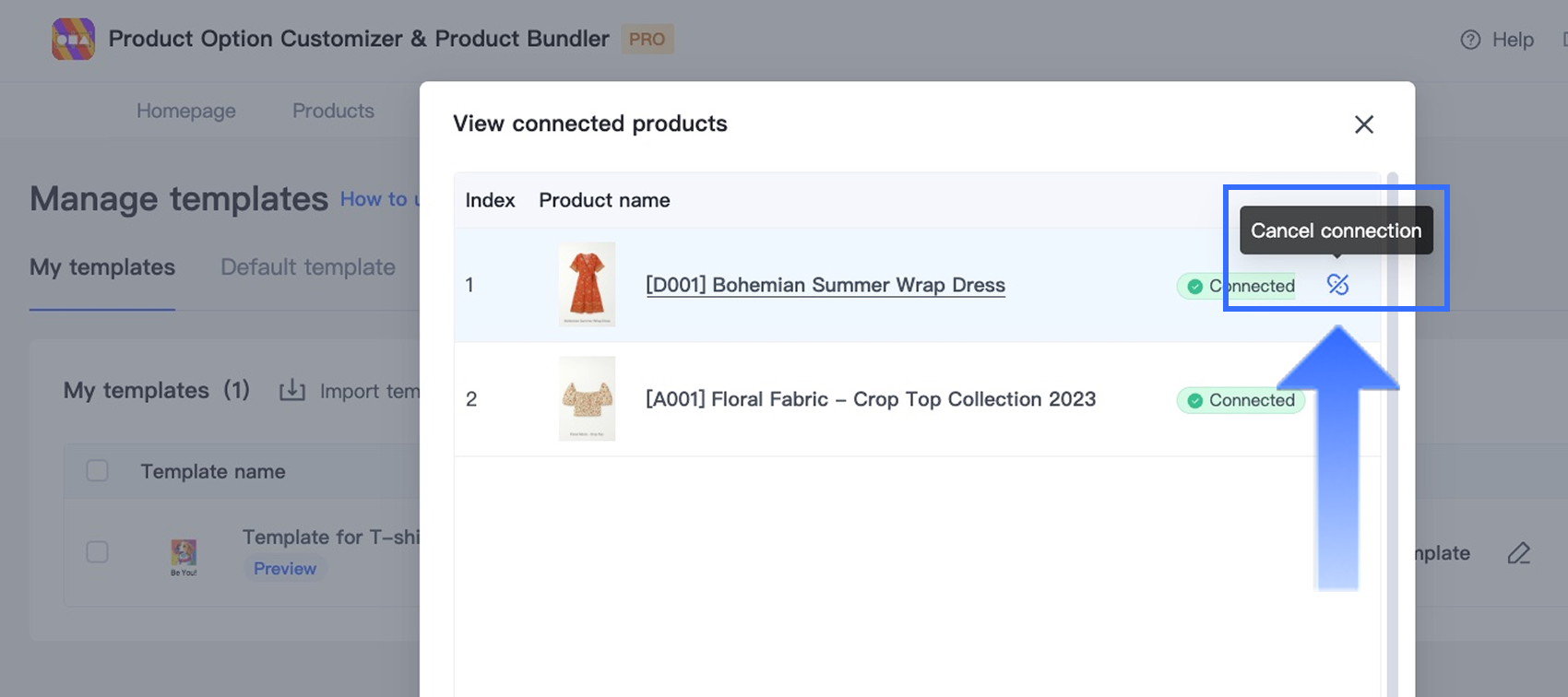Switch to the Default template tab
Viewport: 1568px width, 697px height.
click(x=308, y=267)
